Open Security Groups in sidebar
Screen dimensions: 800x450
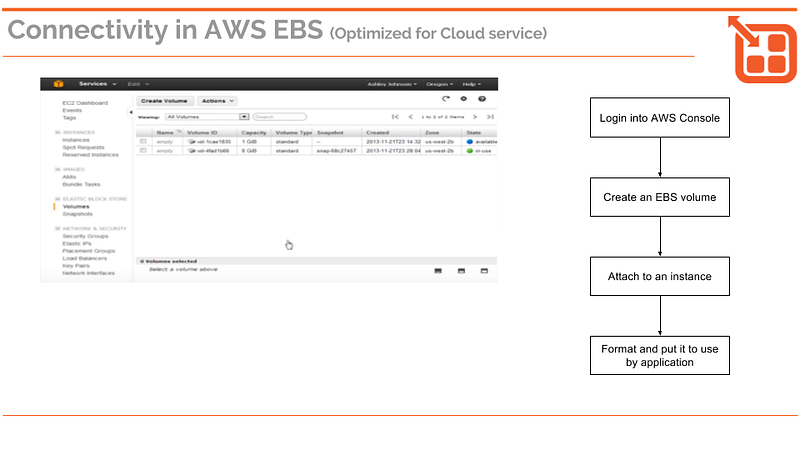(x=85, y=236)
